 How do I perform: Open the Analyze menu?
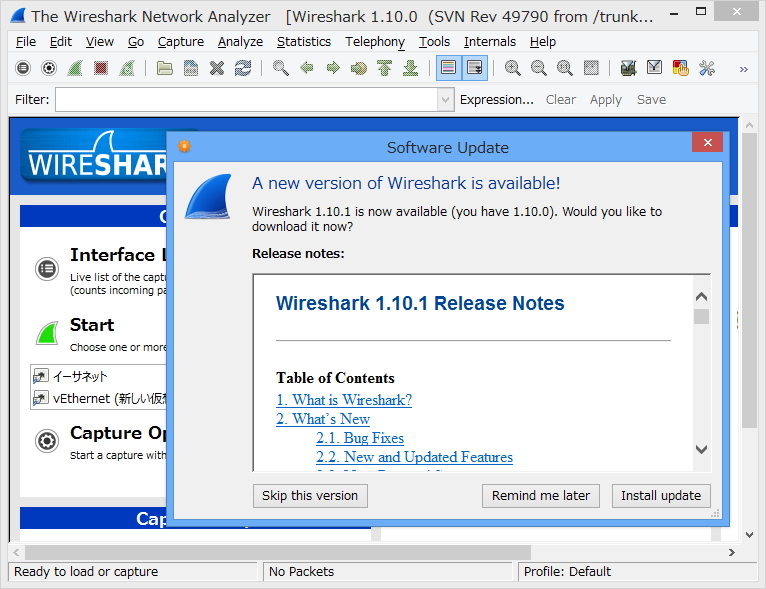coord(240,42)
